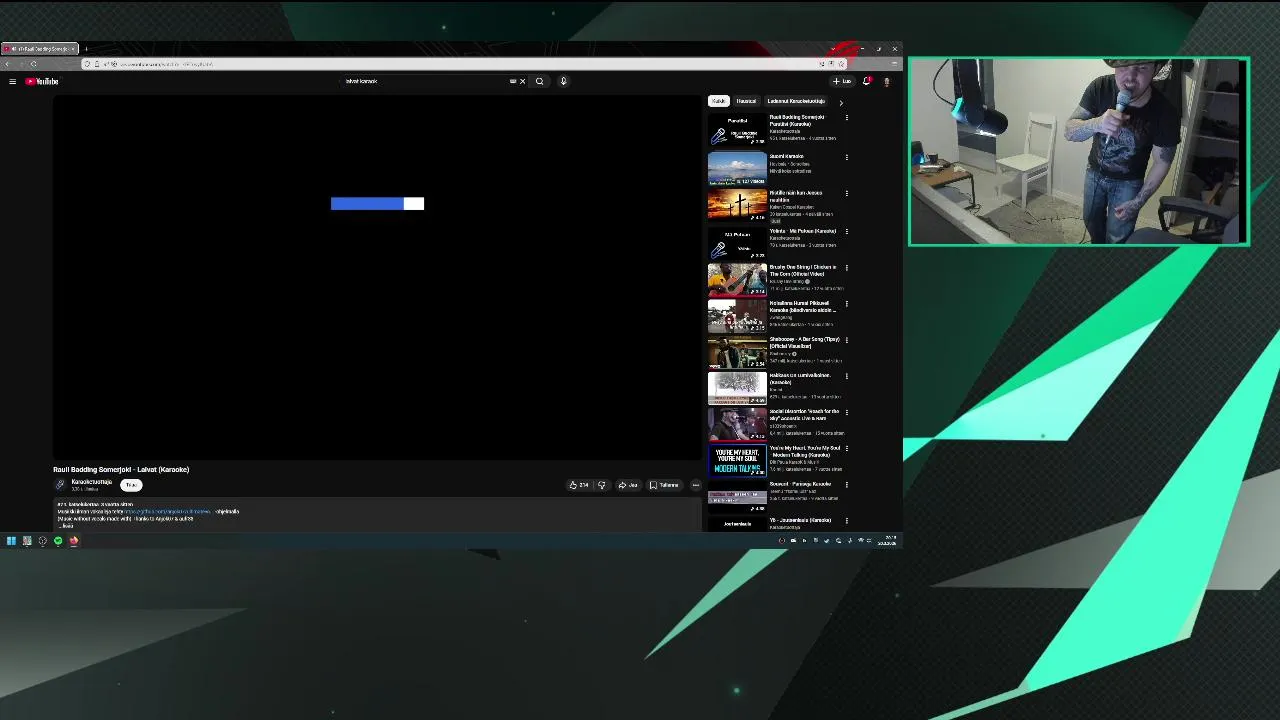The width and height of the screenshot is (1280, 720).
Task: Open the account avatar menu
Action: (x=886, y=81)
